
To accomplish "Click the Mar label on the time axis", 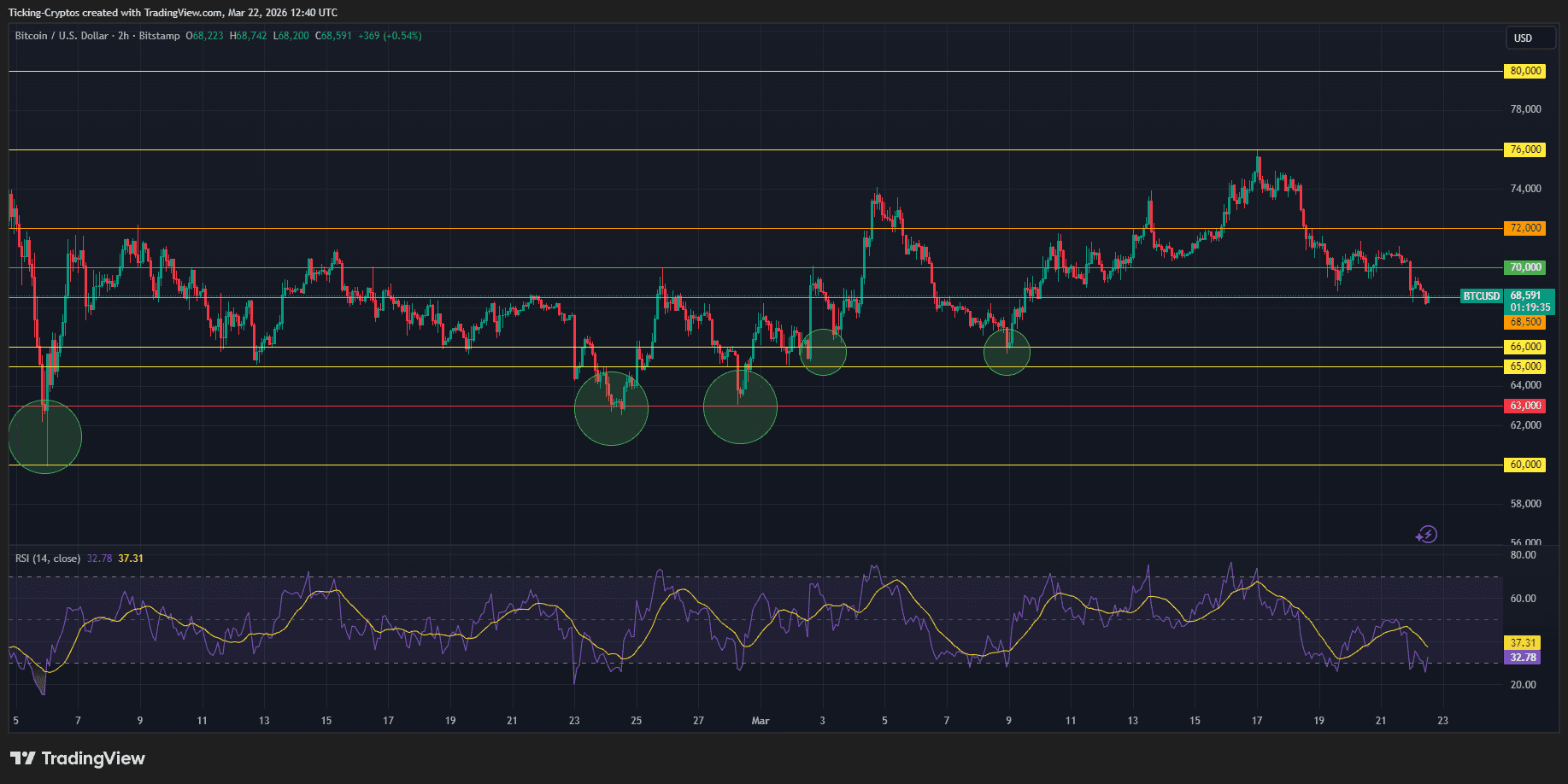I will [761, 721].
